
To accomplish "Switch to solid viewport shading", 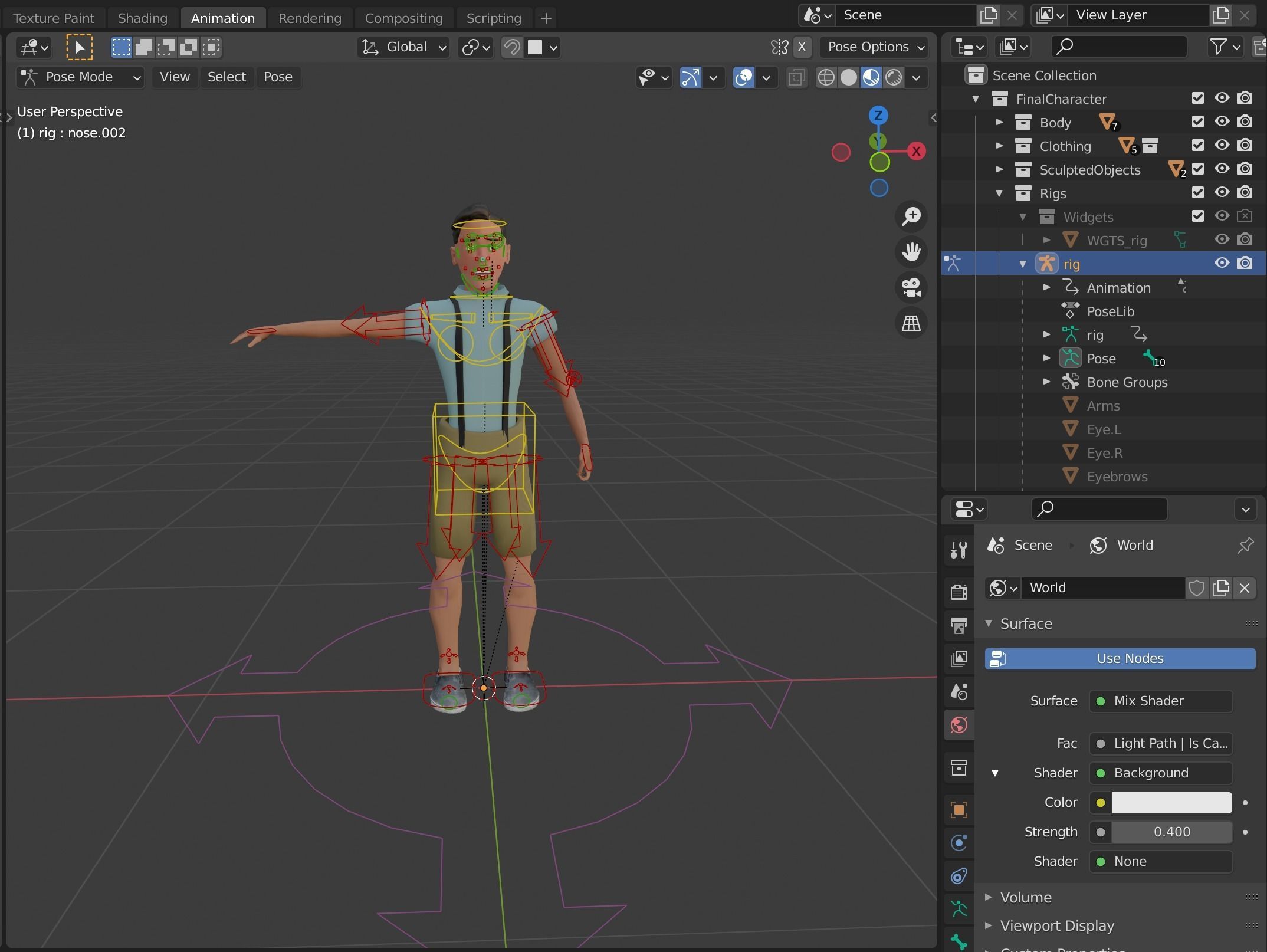I will point(849,77).
